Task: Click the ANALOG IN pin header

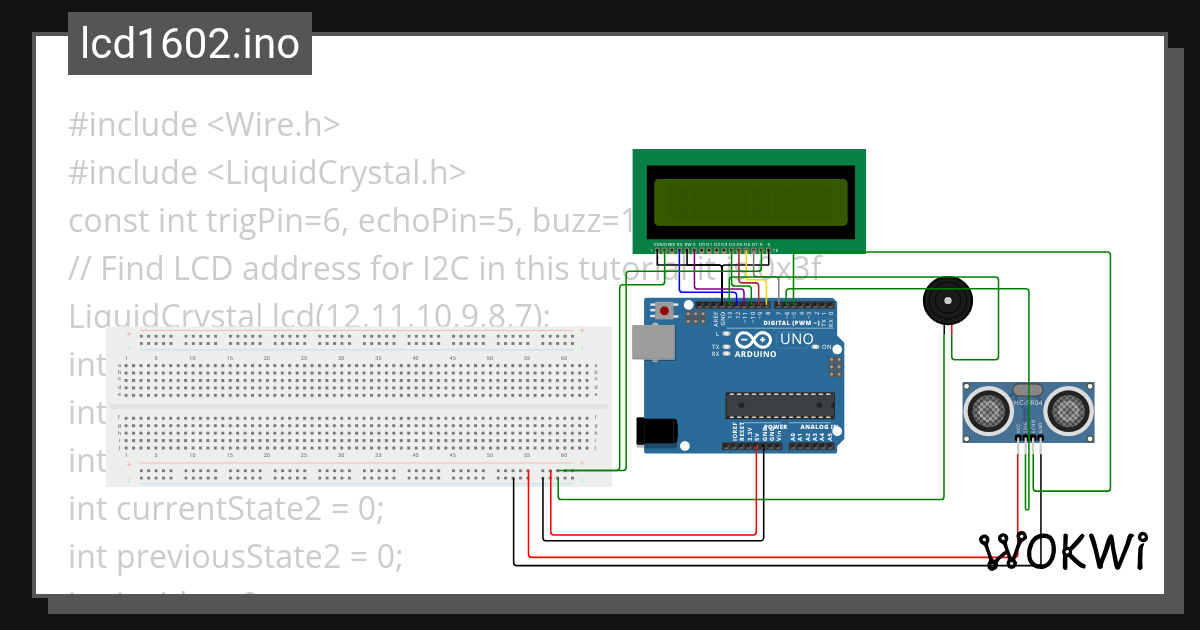Action: 810,444
